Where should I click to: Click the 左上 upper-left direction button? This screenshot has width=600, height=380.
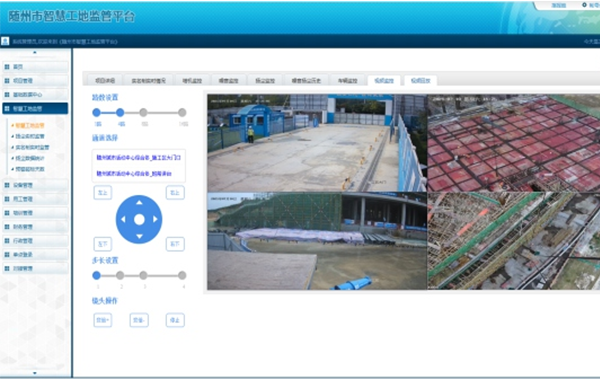click(103, 193)
